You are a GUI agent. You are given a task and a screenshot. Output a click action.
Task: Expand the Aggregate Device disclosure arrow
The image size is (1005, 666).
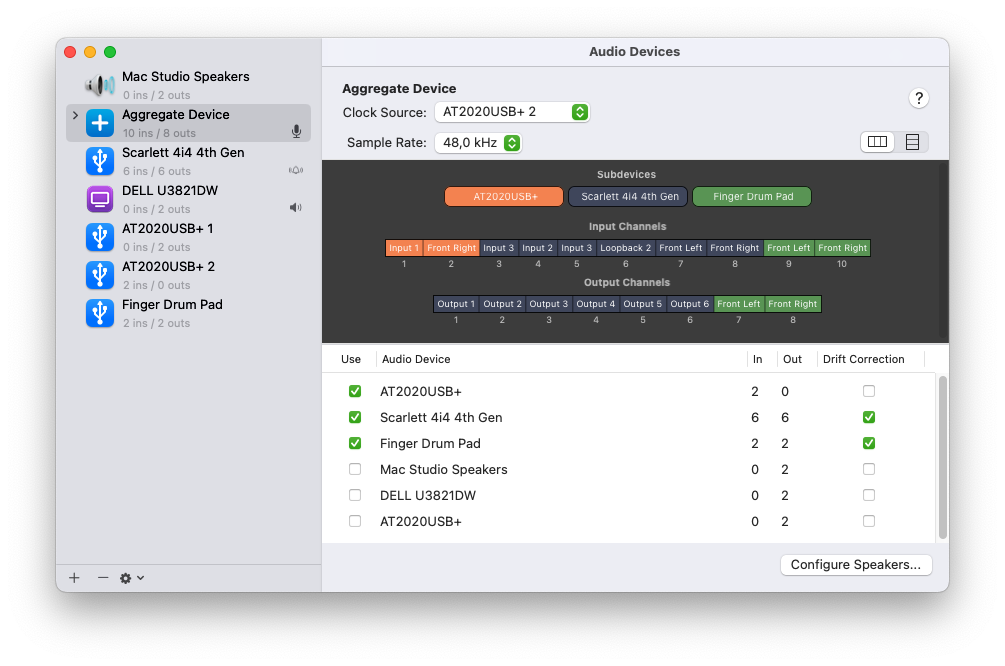(75, 116)
